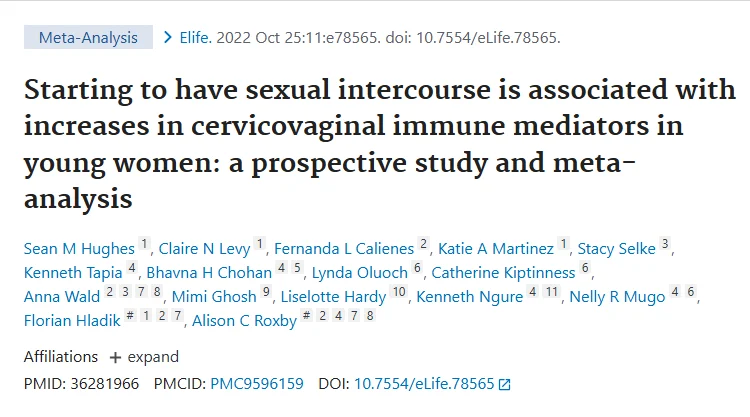The height and width of the screenshot is (417, 750).
Task: Expand the Affiliations section
Action: click(144, 357)
